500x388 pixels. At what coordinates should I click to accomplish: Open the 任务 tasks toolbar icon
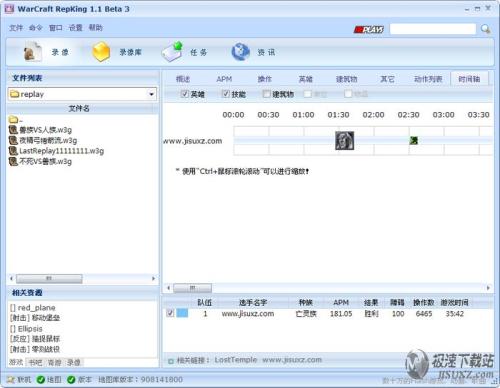click(x=173, y=52)
